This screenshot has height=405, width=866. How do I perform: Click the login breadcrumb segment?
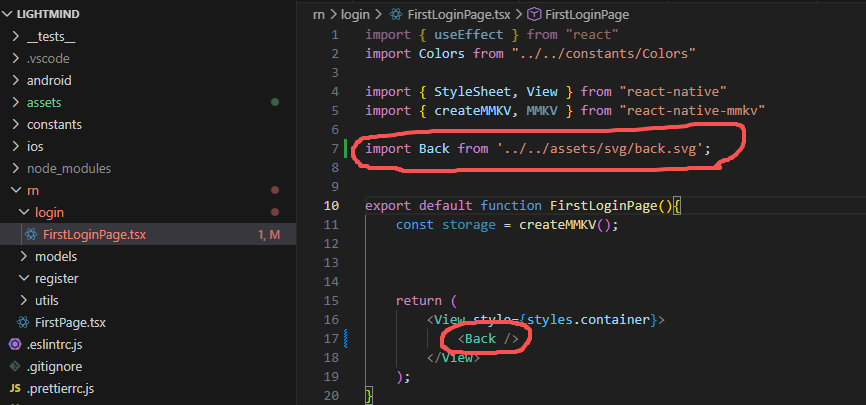pyautogui.click(x=355, y=14)
